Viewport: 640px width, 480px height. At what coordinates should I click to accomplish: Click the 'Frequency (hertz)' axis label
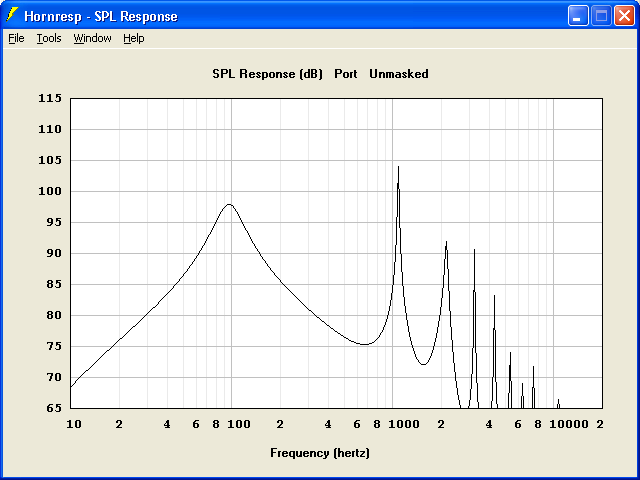pos(320,453)
